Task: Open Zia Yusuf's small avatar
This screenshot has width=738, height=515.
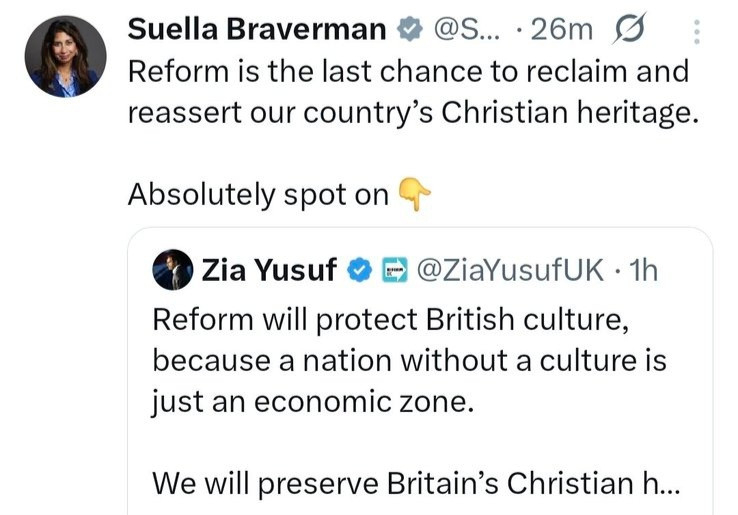Action: pos(172,270)
